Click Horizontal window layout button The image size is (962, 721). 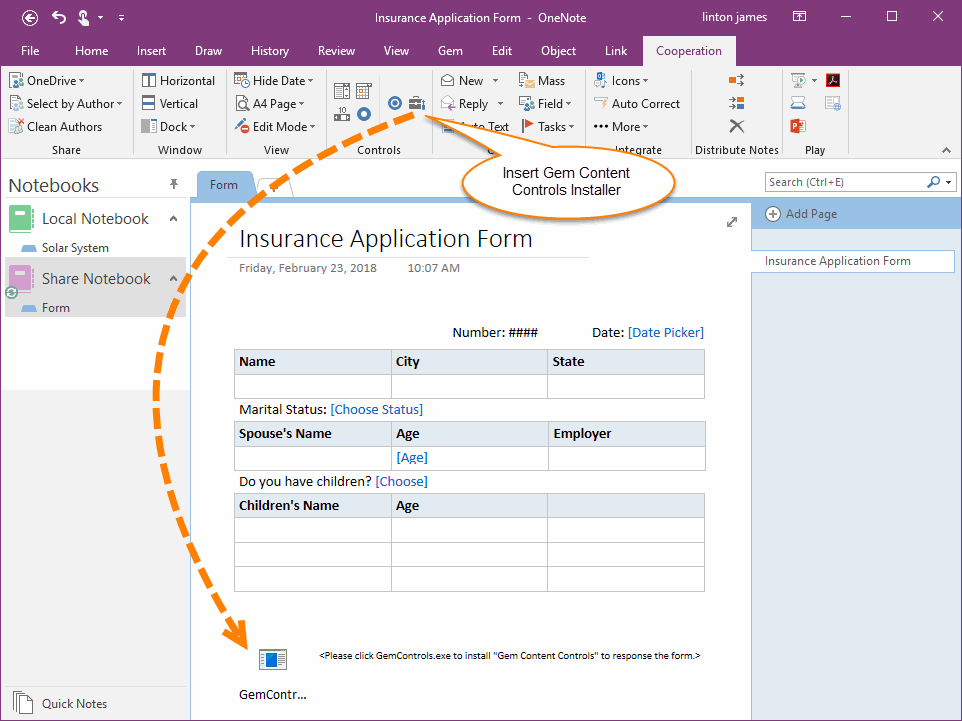tap(179, 80)
